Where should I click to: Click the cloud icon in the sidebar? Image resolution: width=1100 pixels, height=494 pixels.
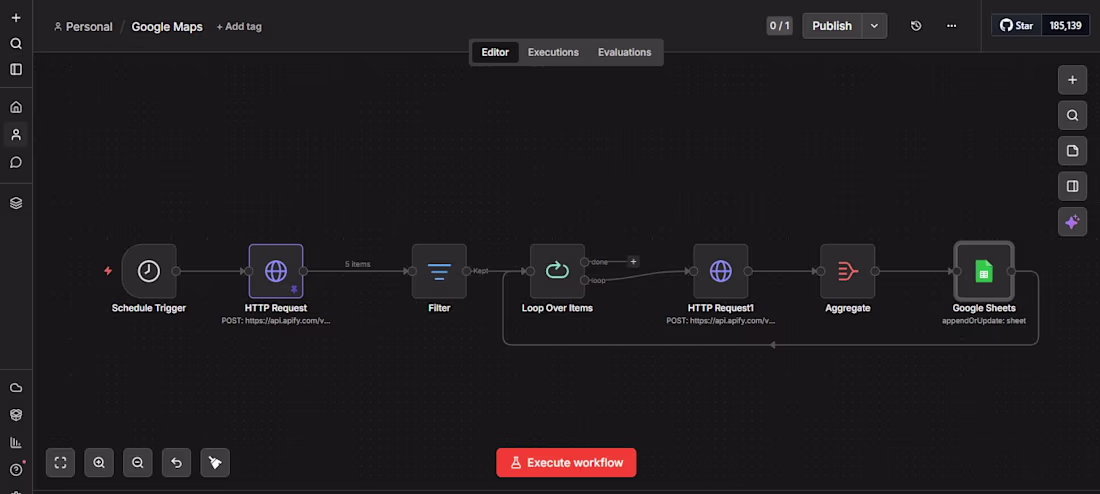click(x=16, y=388)
